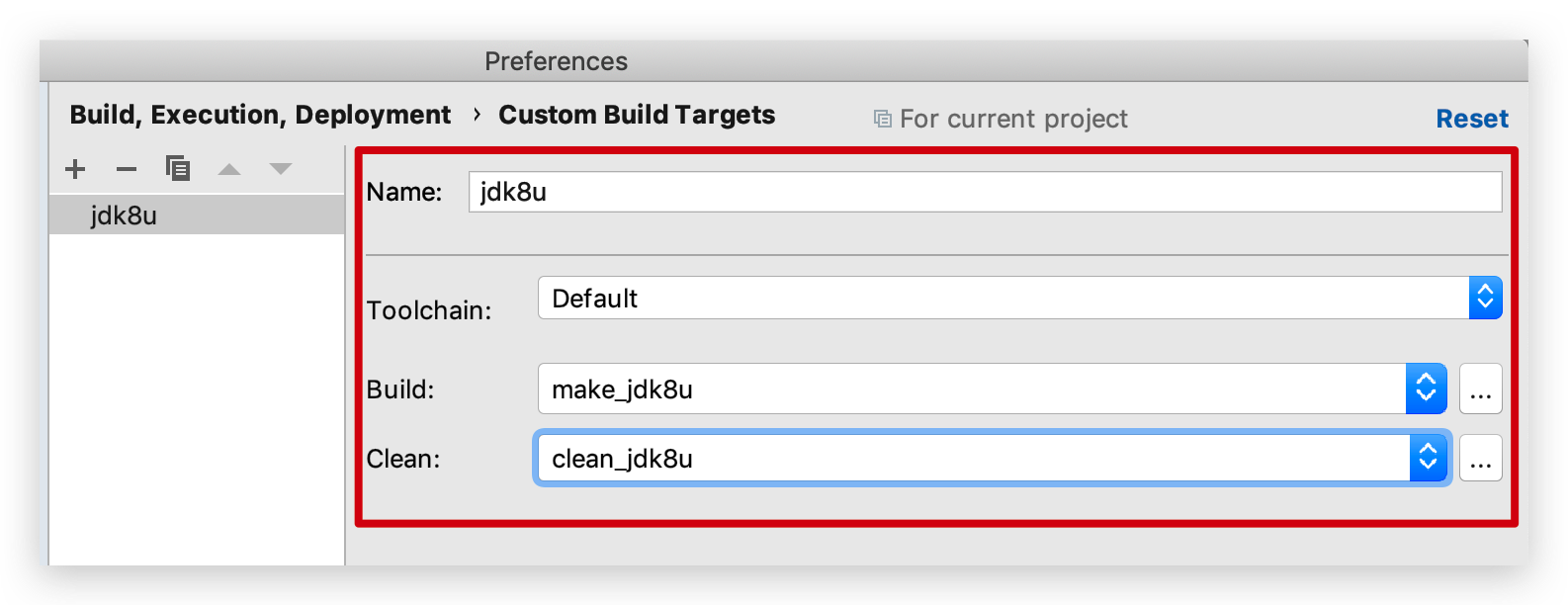Select jdk8u in the targets list

click(124, 216)
